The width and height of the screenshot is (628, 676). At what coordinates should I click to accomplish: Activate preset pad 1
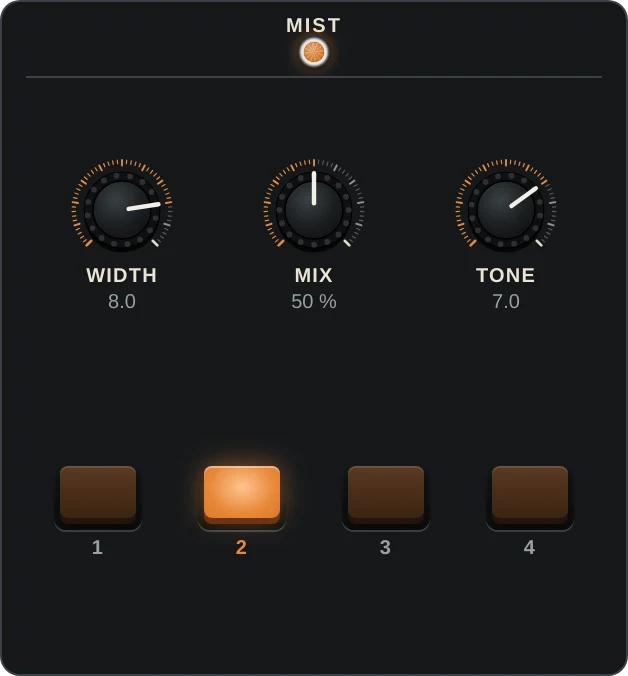click(x=98, y=495)
